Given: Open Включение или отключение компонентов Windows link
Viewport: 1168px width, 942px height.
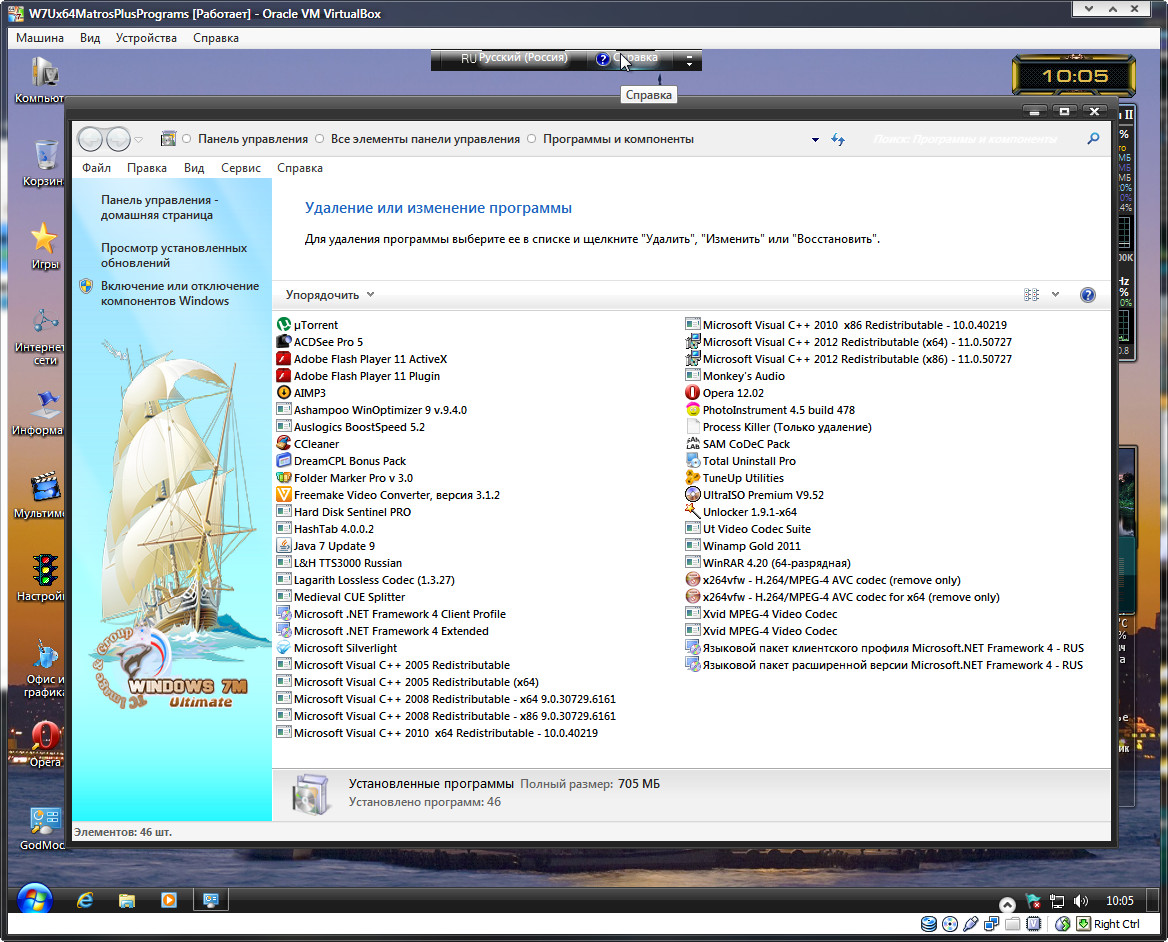Looking at the screenshot, I should tap(180, 293).
